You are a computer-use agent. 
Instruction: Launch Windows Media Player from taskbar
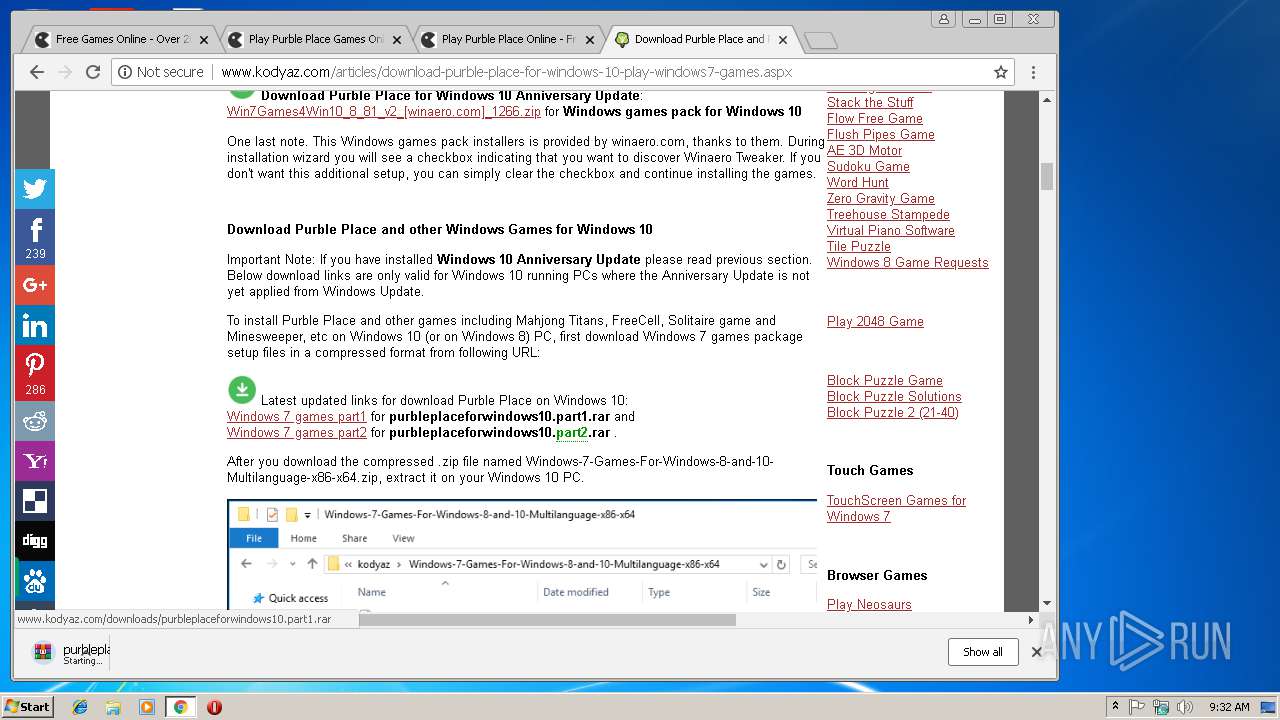point(147,707)
